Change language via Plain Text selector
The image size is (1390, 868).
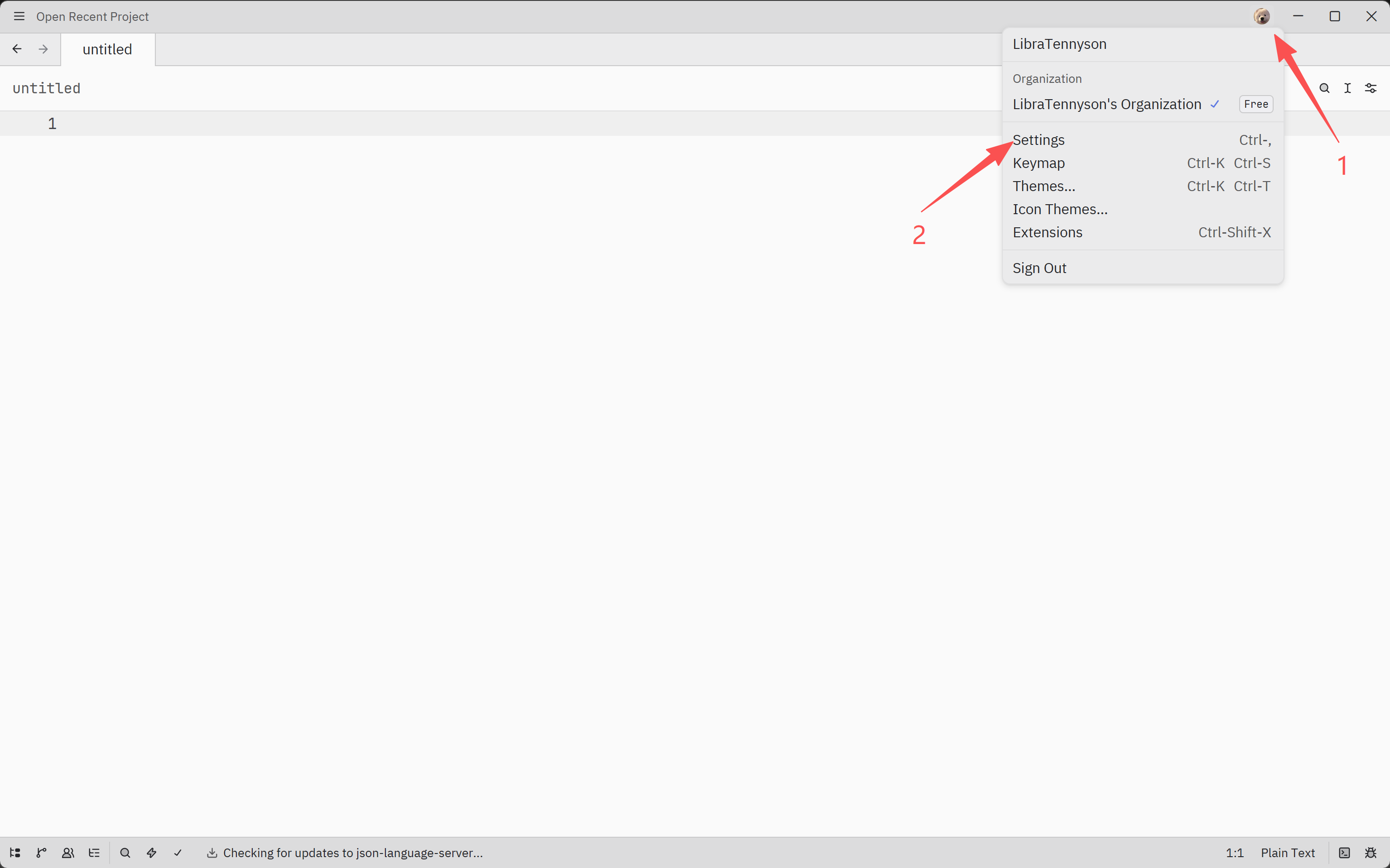pos(1287,853)
